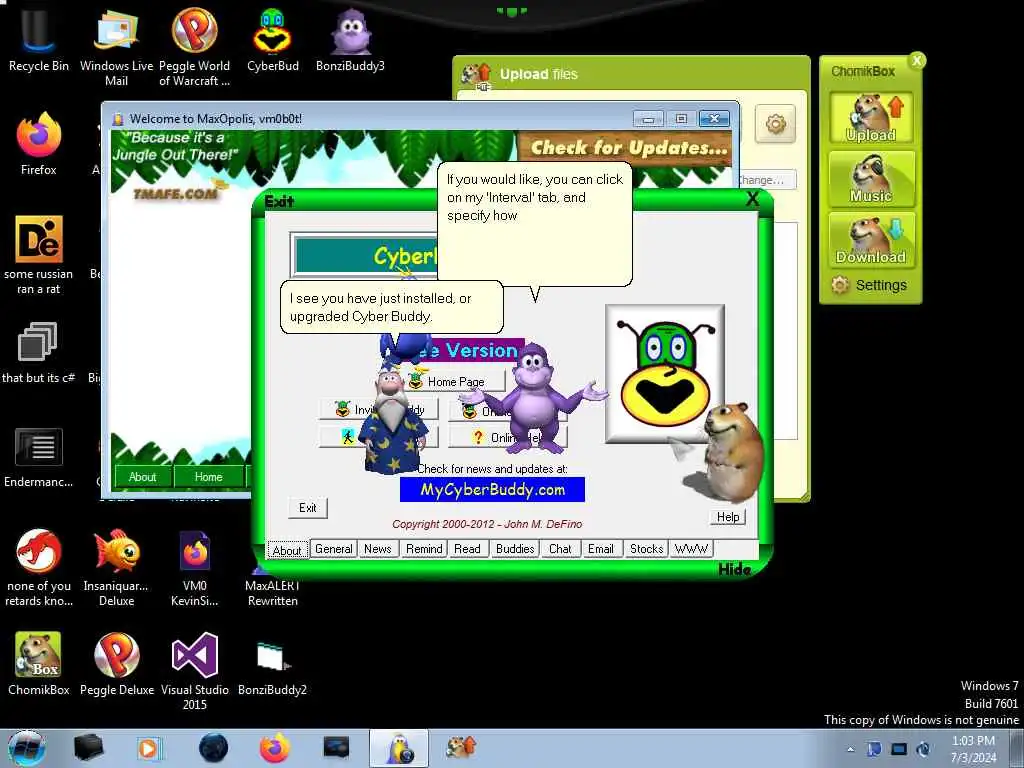Image resolution: width=1024 pixels, height=768 pixels.
Task: Launch Windows Live Mail desktop icon
Action: point(116,47)
